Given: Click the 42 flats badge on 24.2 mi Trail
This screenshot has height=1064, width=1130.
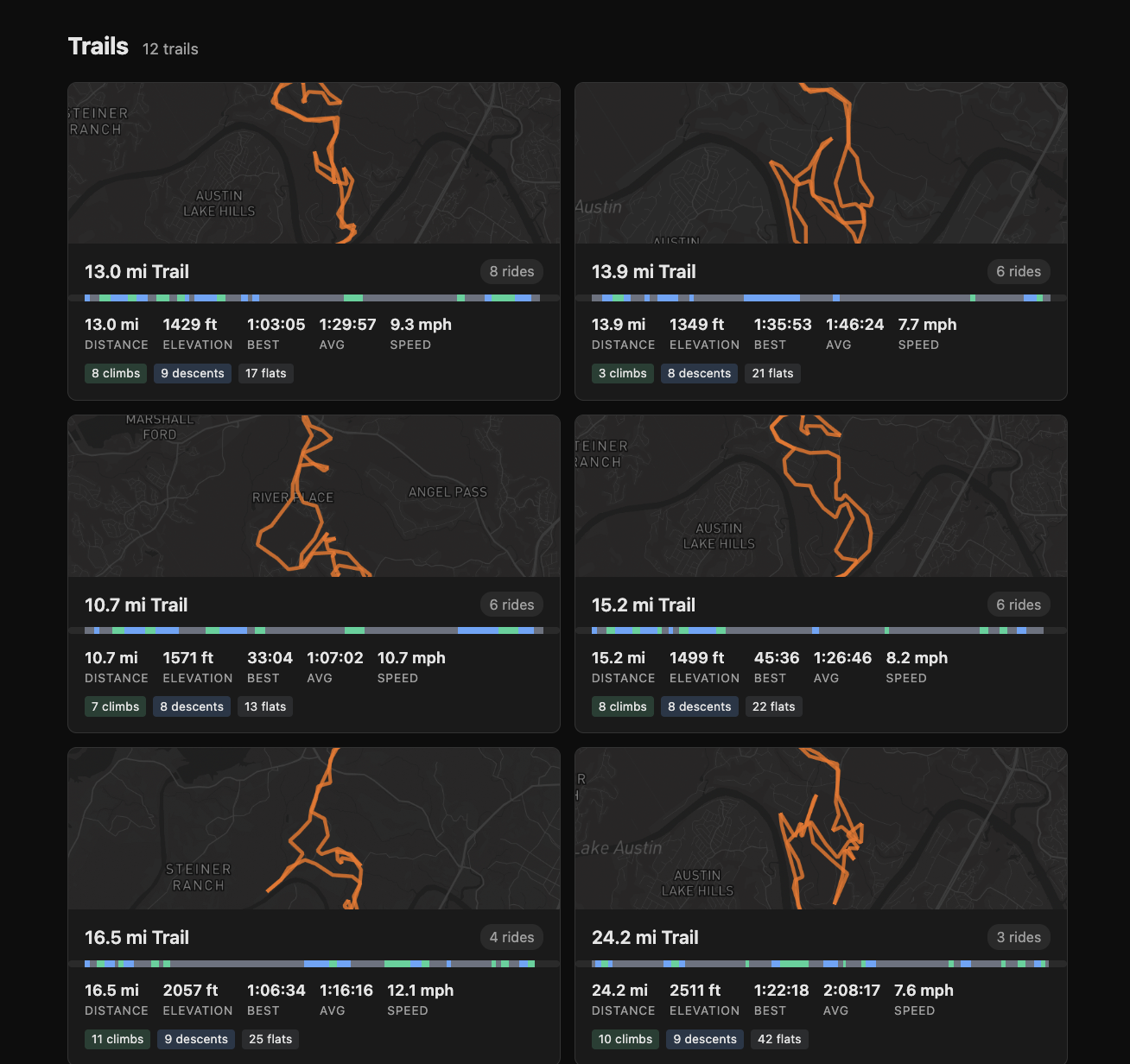Looking at the screenshot, I should [778, 1039].
